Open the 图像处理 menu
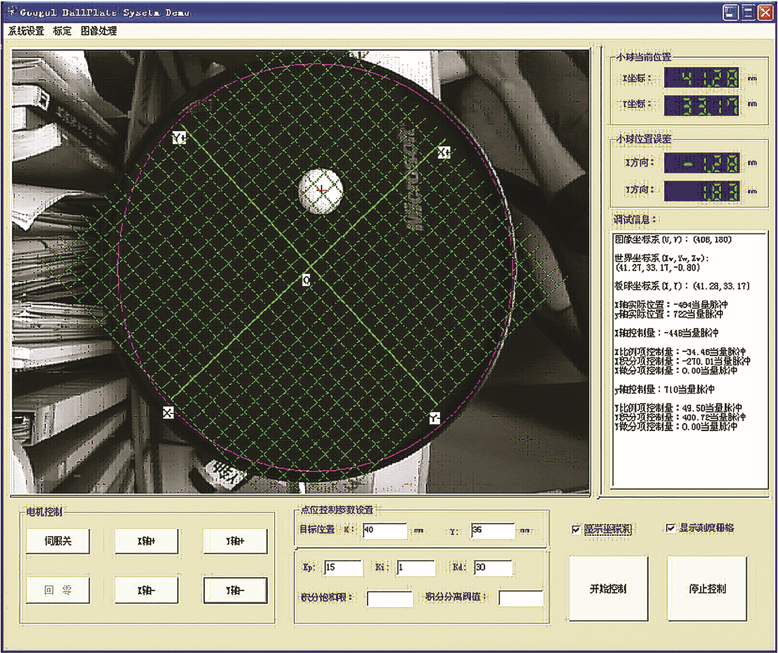This screenshot has height=653, width=778. (x=100, y=31)
